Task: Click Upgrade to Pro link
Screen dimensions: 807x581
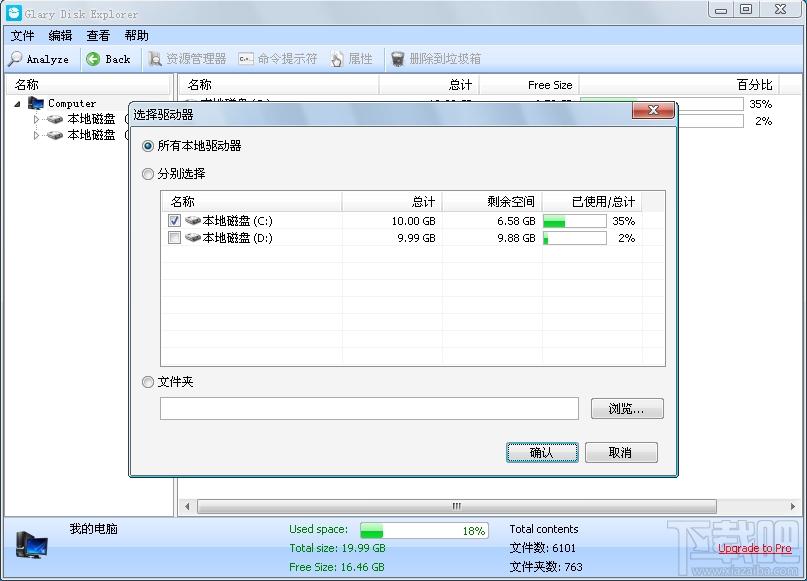Action: pos(755,549)
